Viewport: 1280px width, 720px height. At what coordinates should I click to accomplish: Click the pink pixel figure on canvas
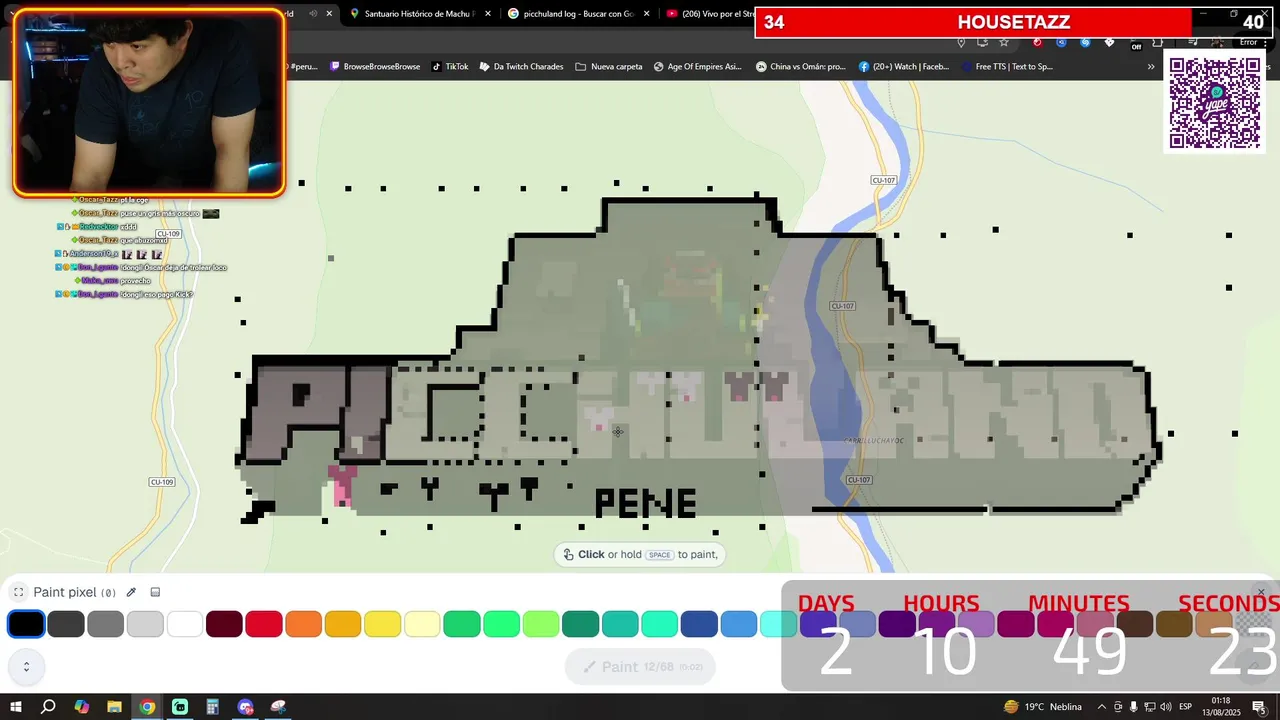click(x=343, y=486)
